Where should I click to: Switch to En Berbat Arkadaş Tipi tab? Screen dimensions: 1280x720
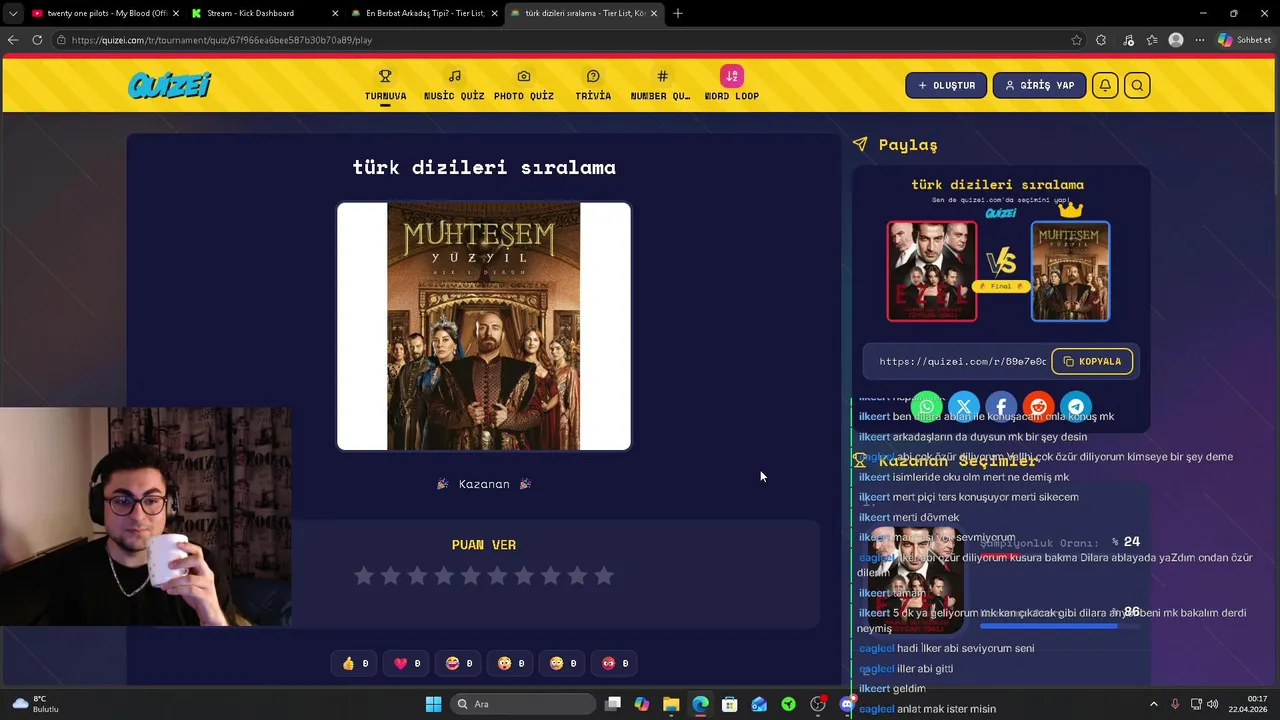click(424, 13)
